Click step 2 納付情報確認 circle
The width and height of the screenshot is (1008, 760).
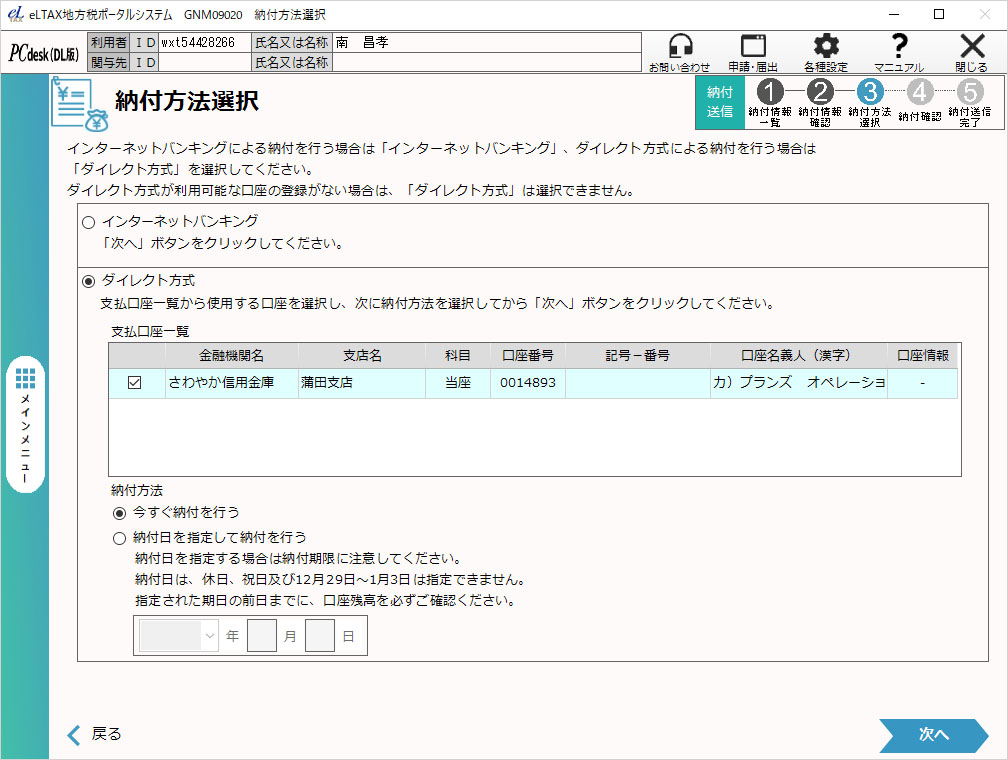(x=820, y=91)
